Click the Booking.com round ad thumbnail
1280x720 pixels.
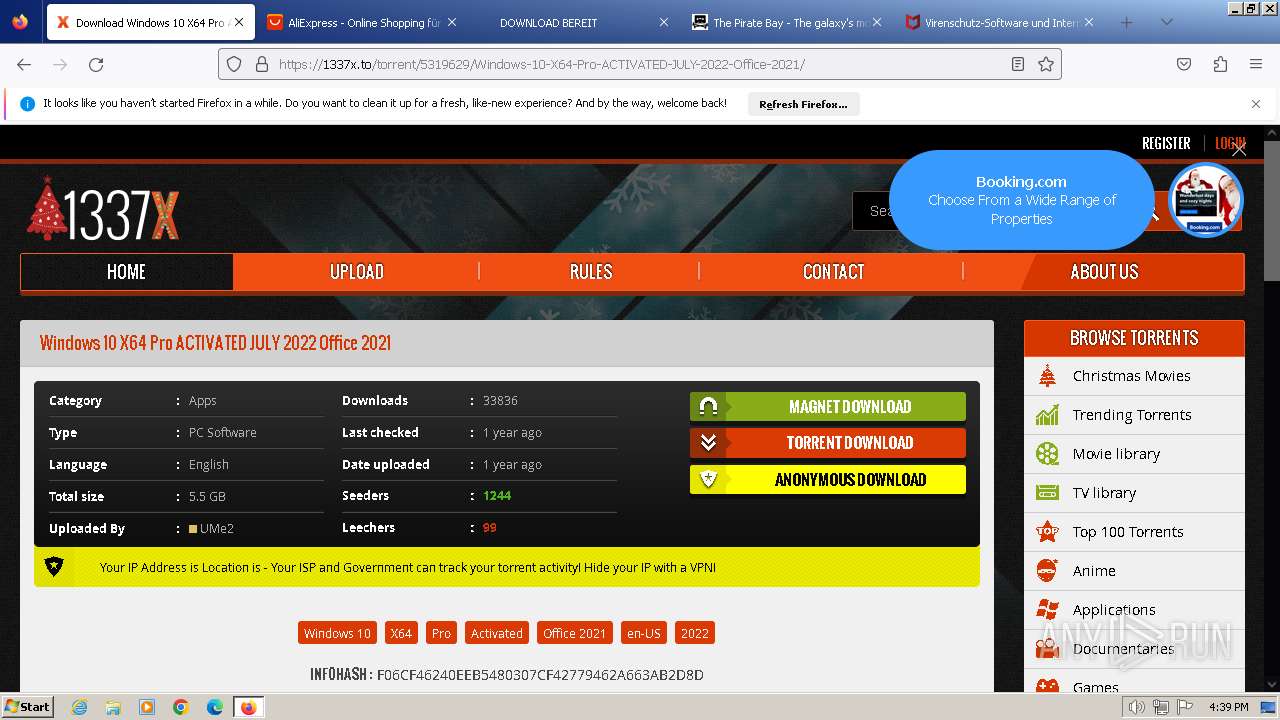click(x=1205, y=200)
